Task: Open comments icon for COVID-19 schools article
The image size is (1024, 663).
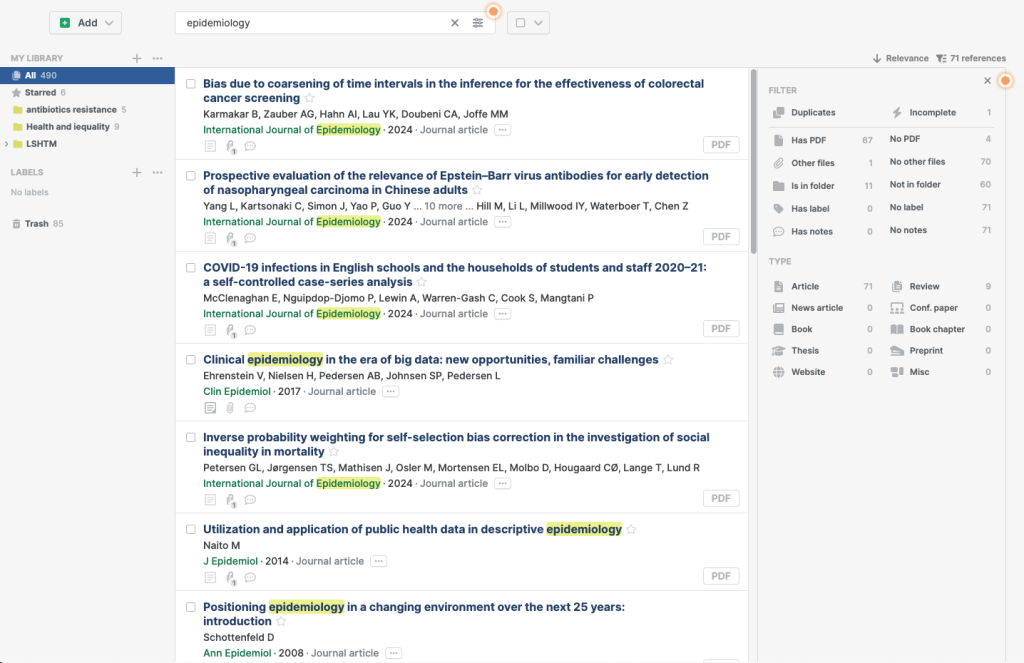Action: pos(250,330)
